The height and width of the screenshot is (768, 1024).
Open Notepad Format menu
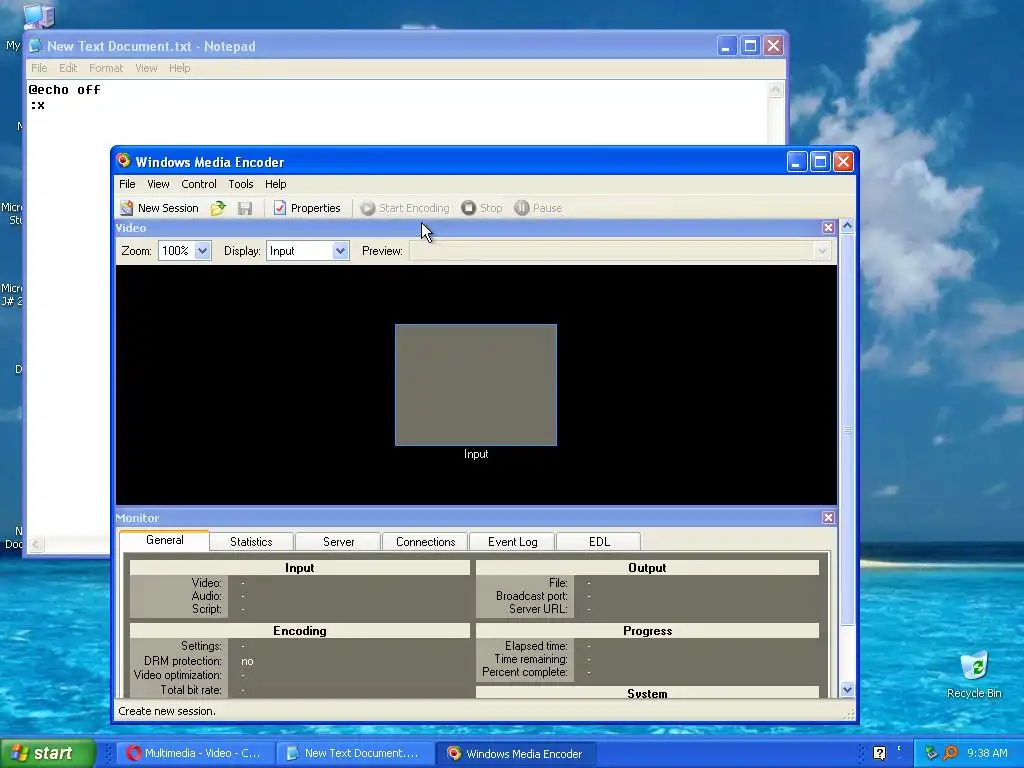pos(106,68)
